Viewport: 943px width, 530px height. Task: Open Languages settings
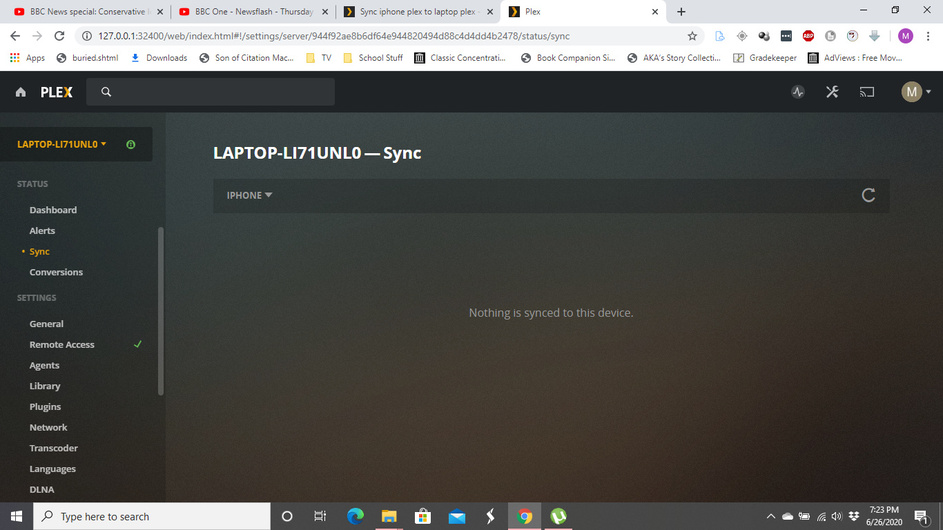pyautogui.click(x=52, y=469)
